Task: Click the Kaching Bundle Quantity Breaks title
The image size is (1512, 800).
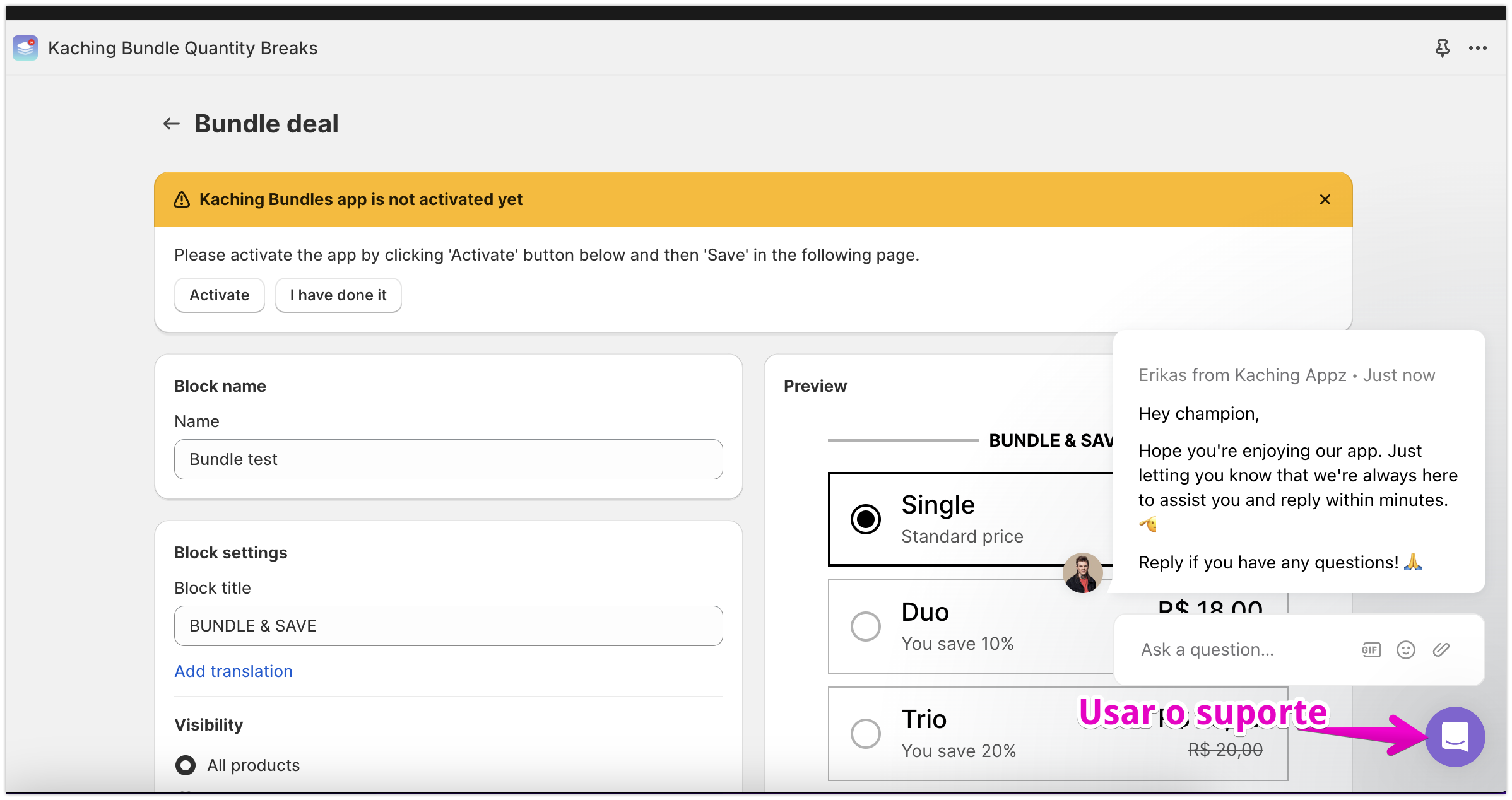Action: (x=183, y=48)
